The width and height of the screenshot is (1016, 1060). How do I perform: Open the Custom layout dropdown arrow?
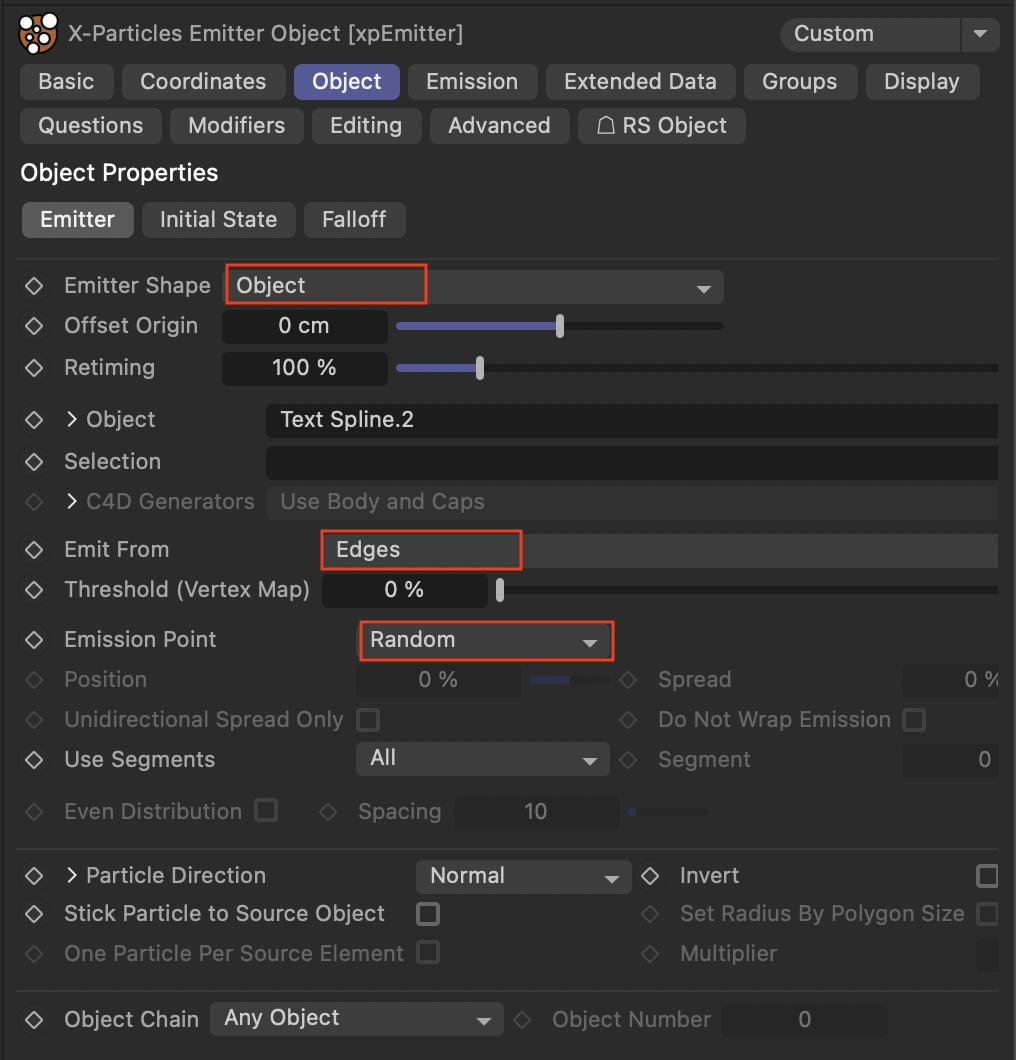(980, 34)
